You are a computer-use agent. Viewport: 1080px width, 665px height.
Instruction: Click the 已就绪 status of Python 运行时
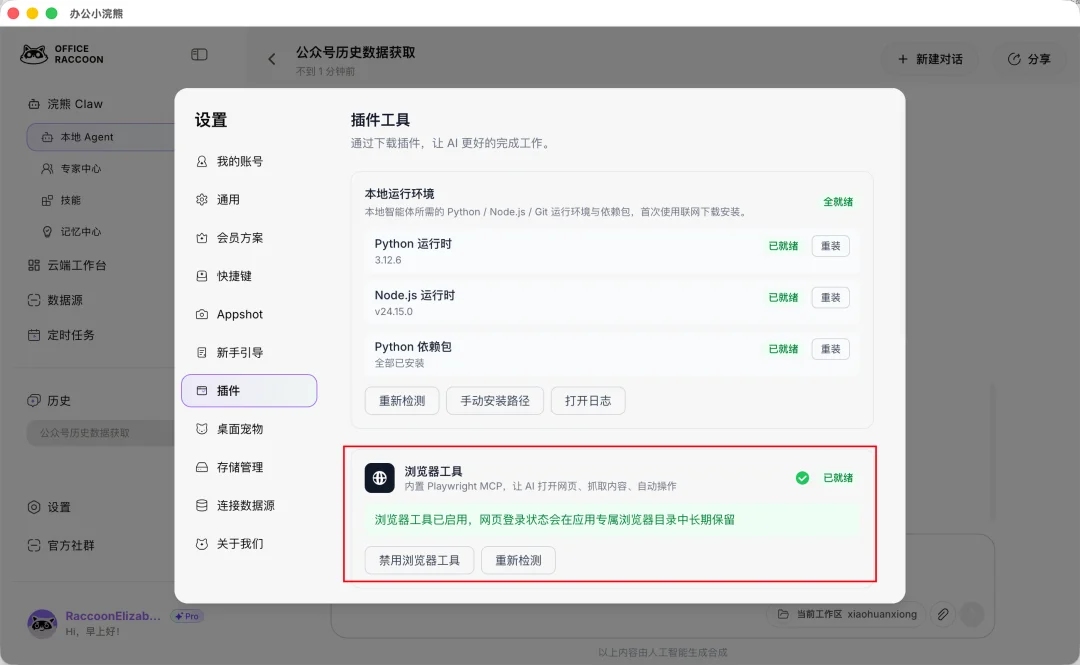click(x=783, y=246)
